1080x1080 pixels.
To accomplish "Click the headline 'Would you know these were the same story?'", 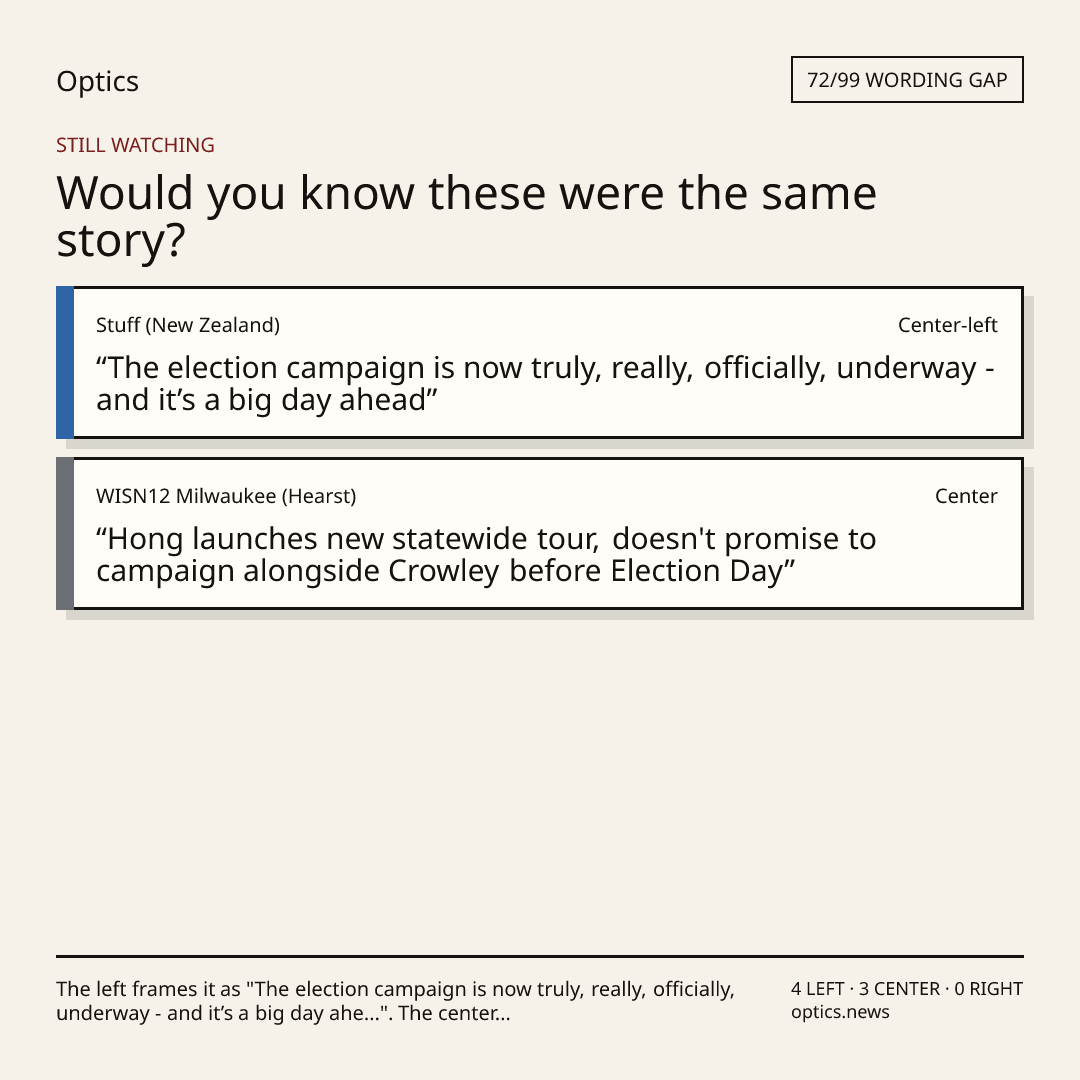I will [466, 216].
